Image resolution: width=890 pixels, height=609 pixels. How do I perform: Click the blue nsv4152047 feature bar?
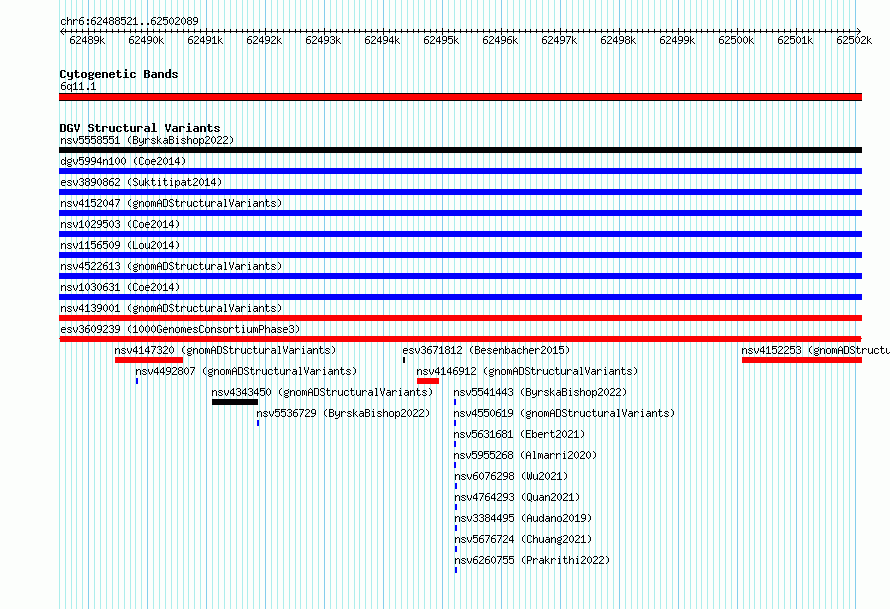tap(460, 213)
